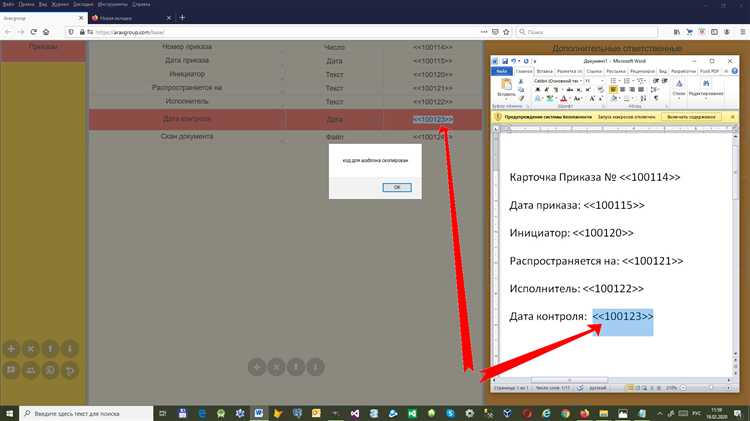Click the Cut scissors icon in Word
Screen dimensions: 750x421
click(x=521, y=81)
